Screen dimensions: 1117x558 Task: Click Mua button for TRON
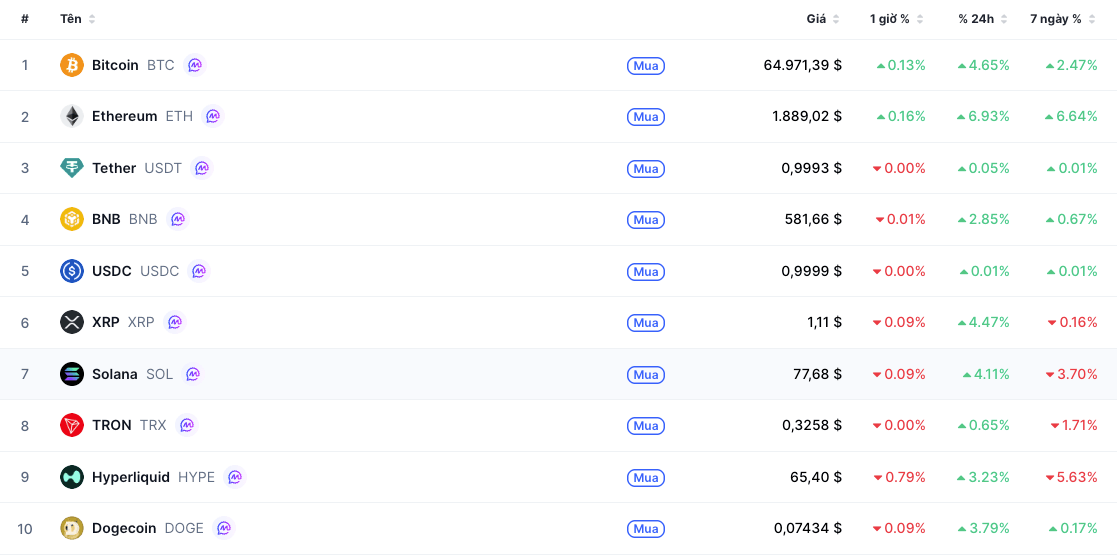pyautogui.click(x=645, y=426)
